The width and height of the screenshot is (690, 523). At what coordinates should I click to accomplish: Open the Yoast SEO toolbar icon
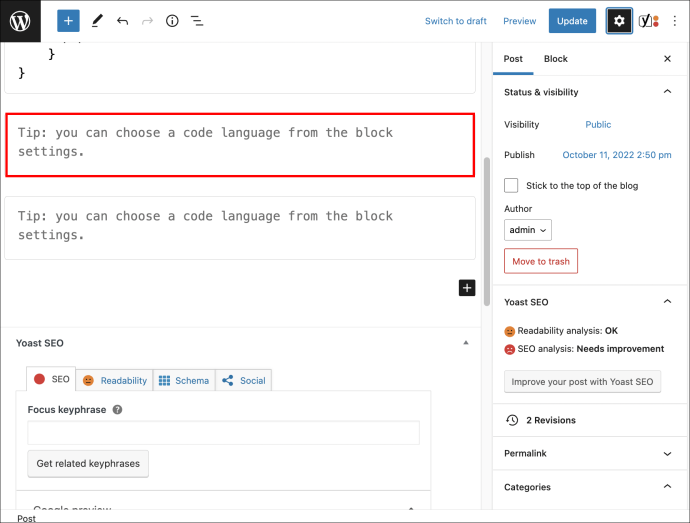point(649,21)
